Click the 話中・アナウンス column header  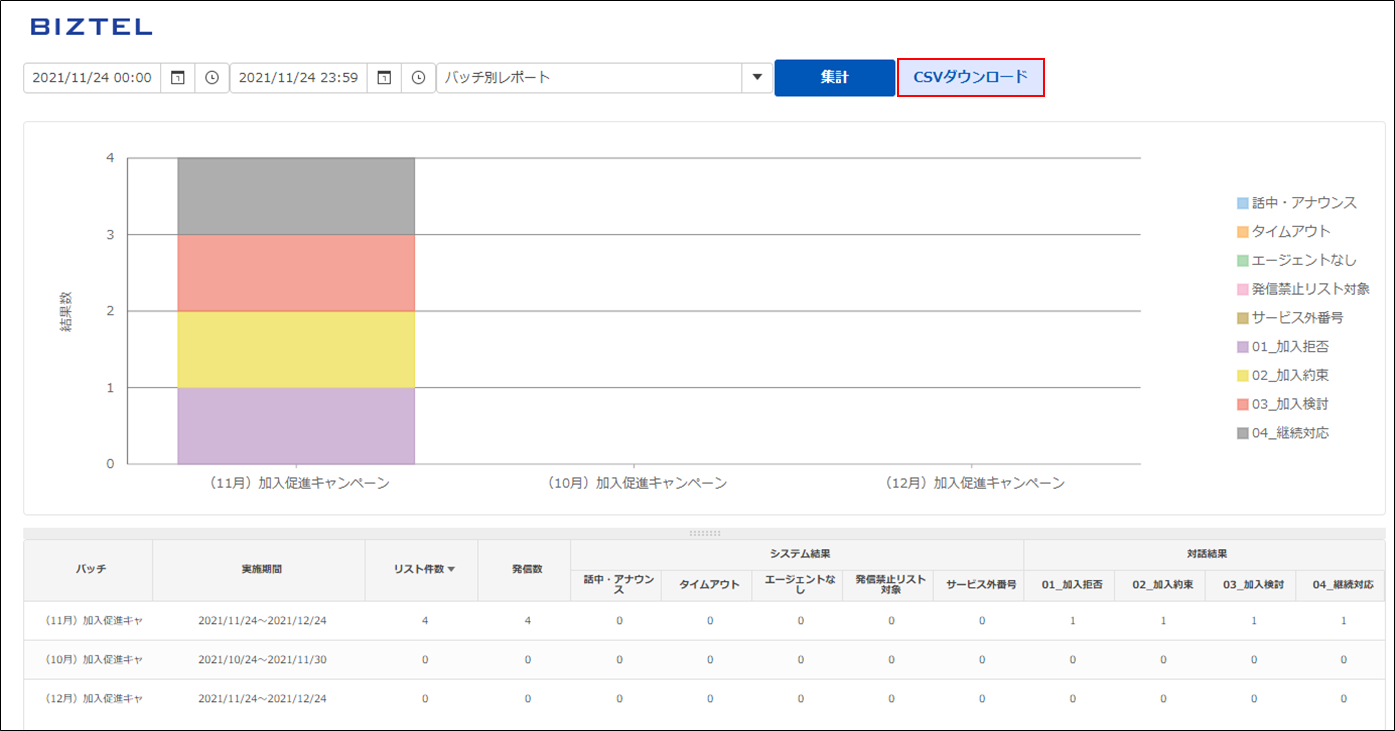pos(616,585)
